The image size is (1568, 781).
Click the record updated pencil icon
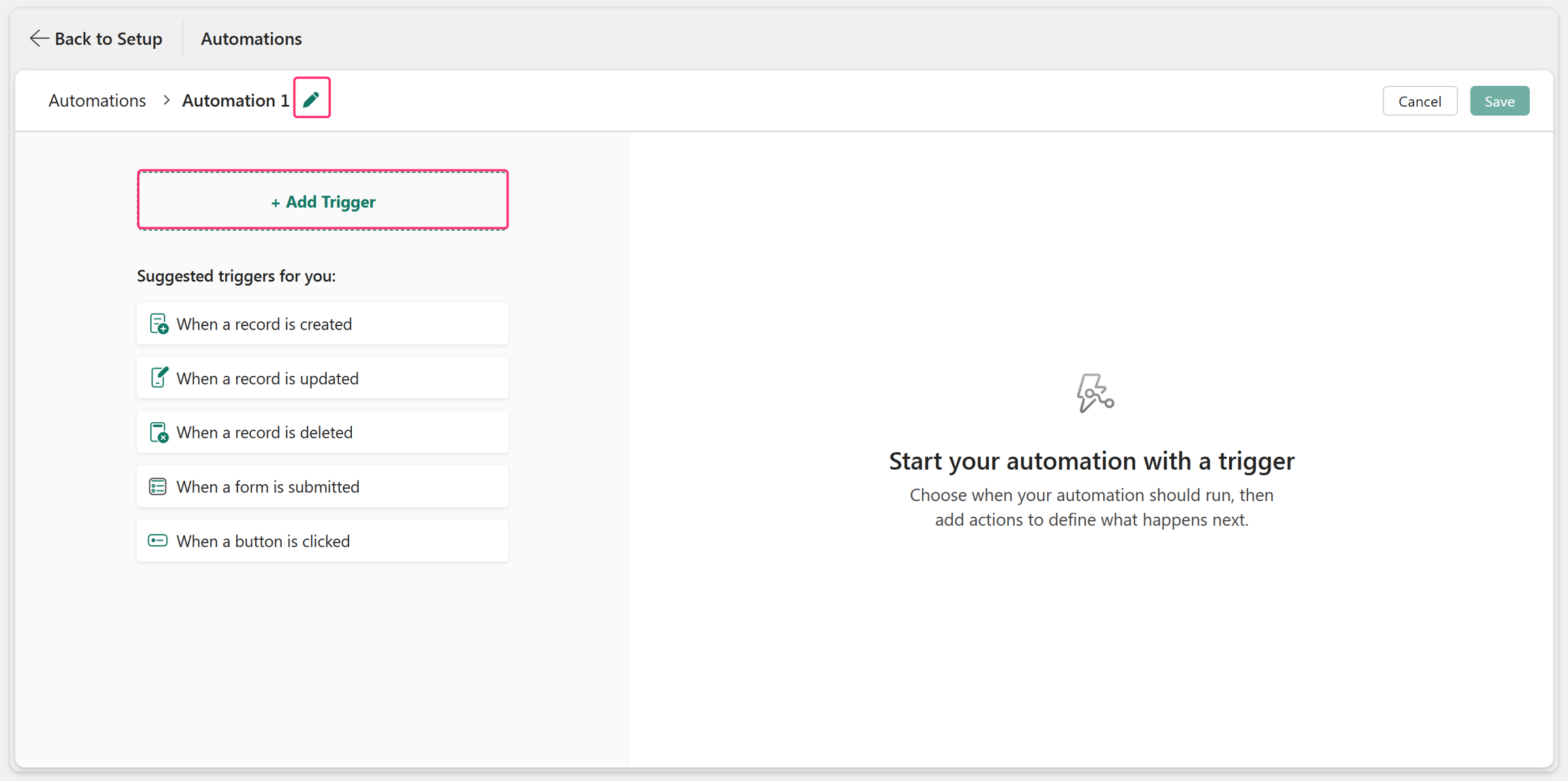159,377
